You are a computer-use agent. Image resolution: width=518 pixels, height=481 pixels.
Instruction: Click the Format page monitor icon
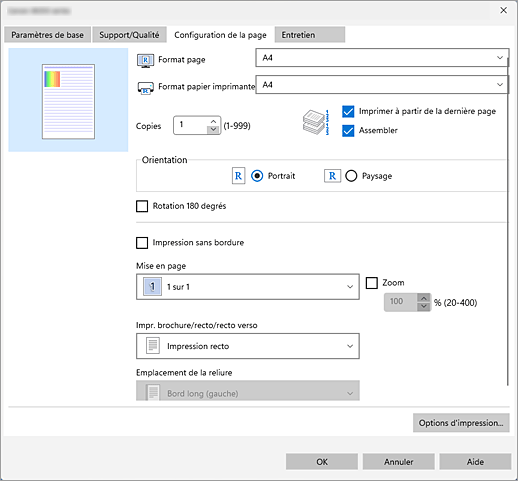tap(145, 60)
